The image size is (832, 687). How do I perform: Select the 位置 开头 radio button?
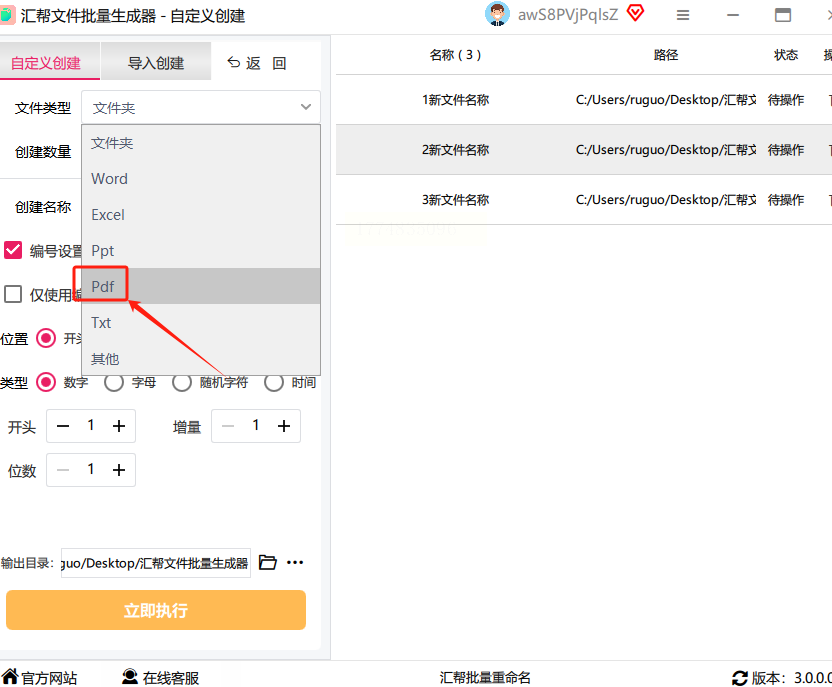pyautogui.click(x=46, y=338)
